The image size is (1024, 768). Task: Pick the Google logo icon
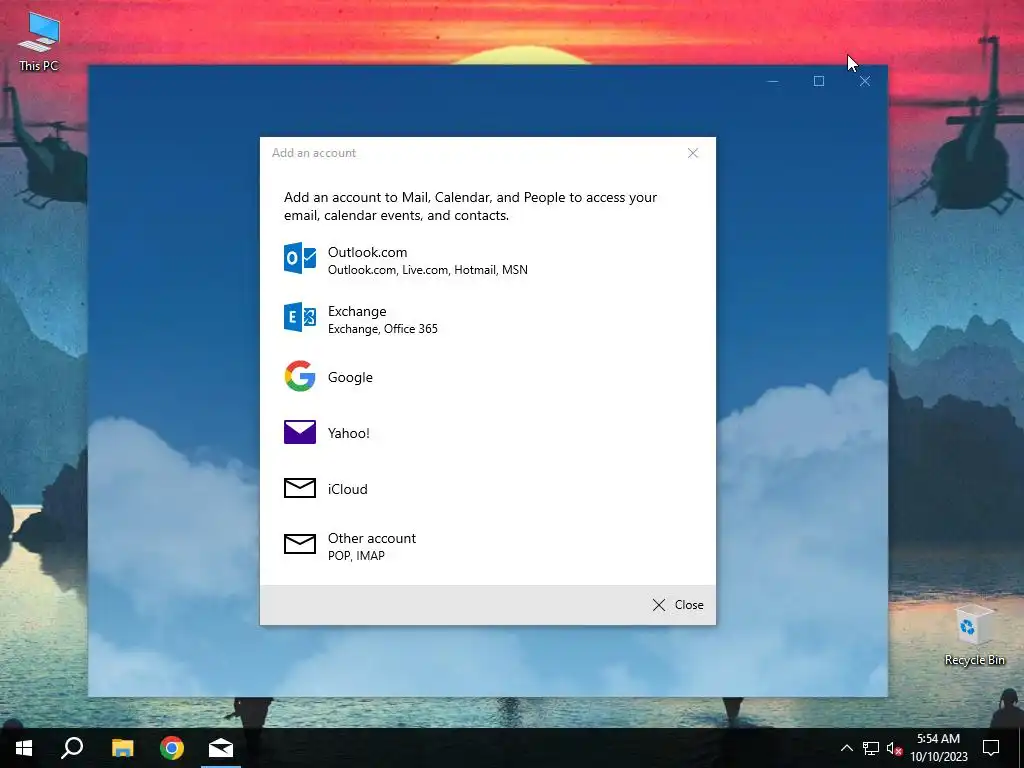pos(300,376)
